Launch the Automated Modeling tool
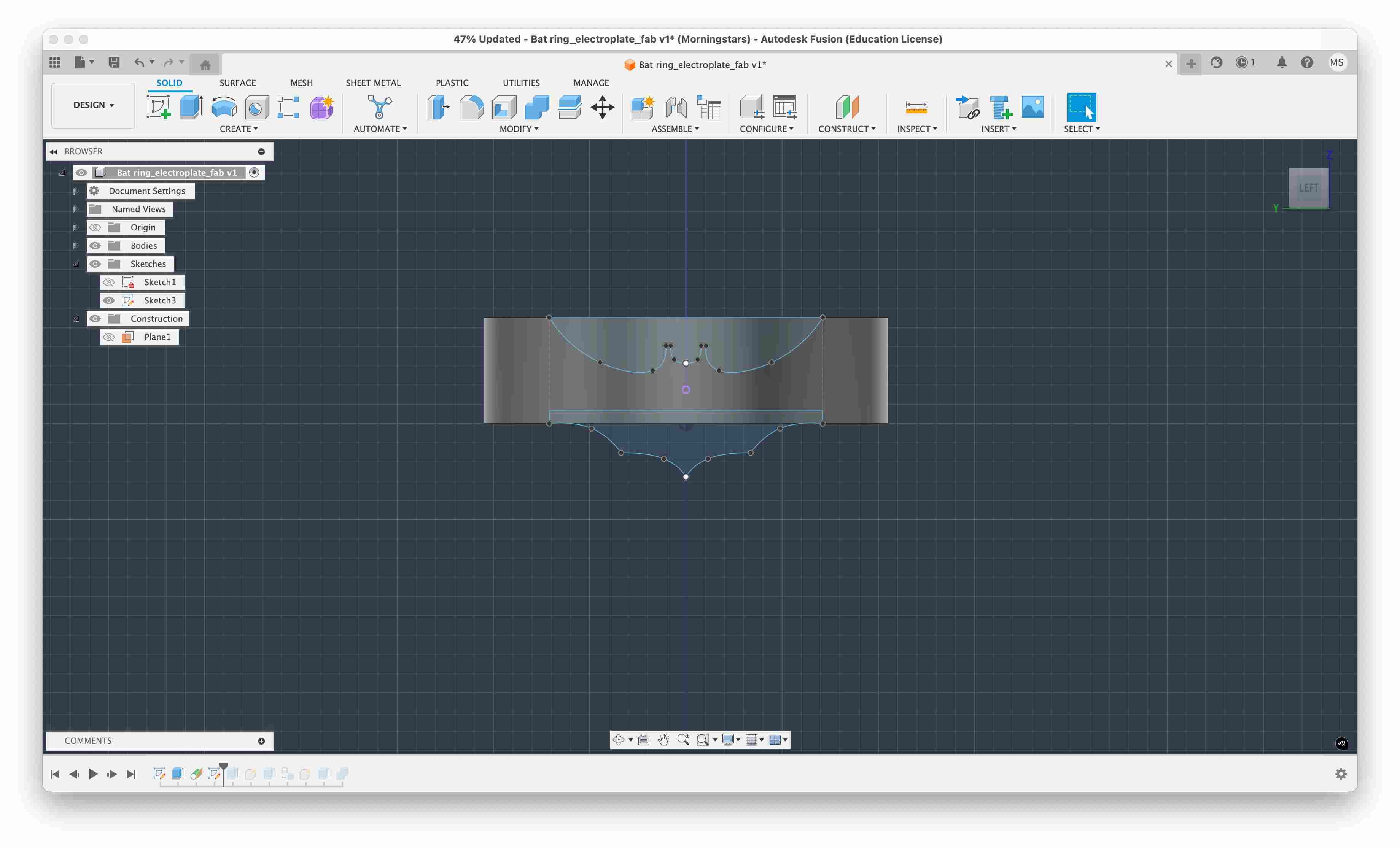This screenshot has height=848, width=1400. [380, 107]
